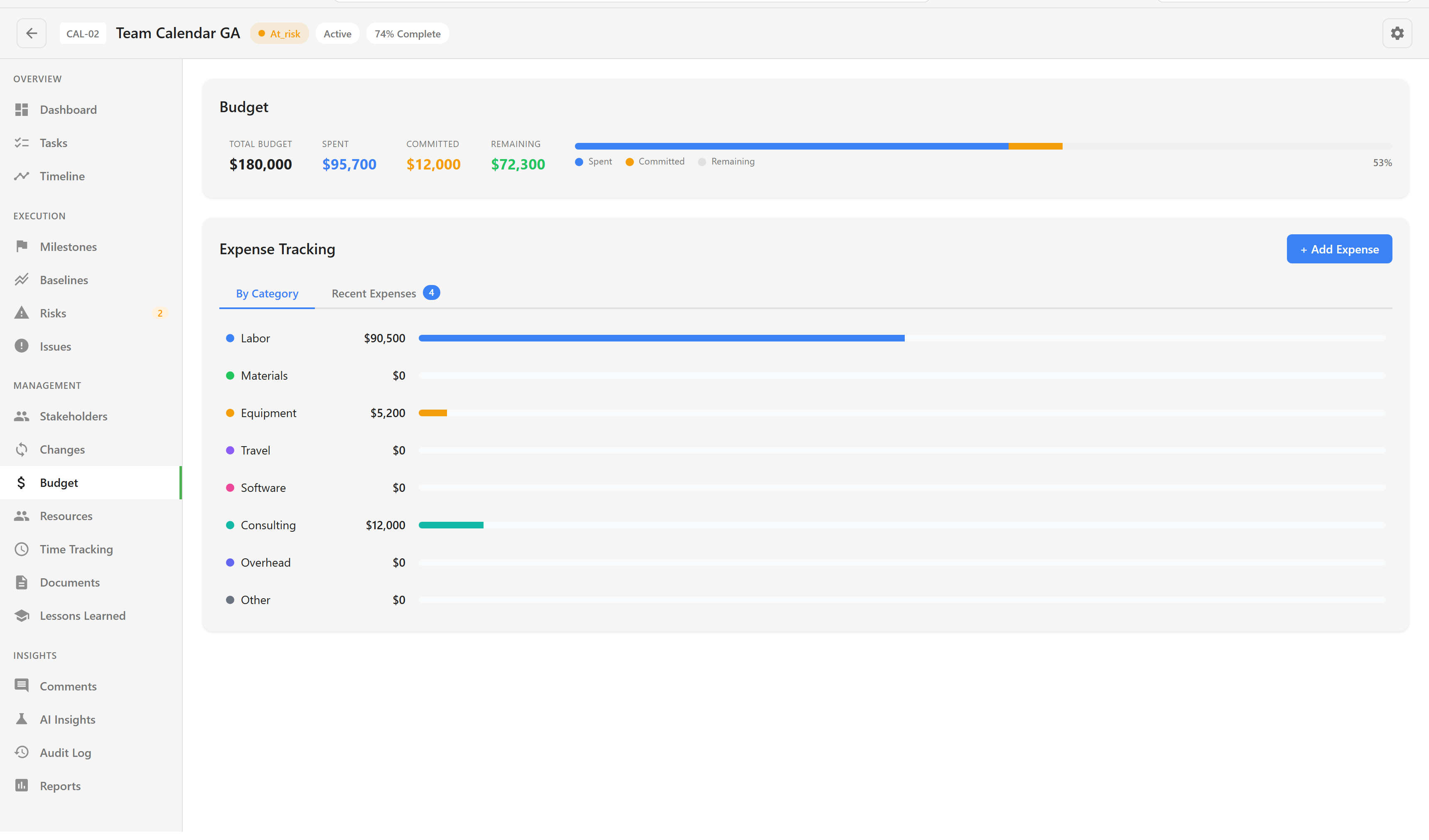Click the Equipment orange progress bar
This screenshot has height=840, width=1429.
(433, 413)
